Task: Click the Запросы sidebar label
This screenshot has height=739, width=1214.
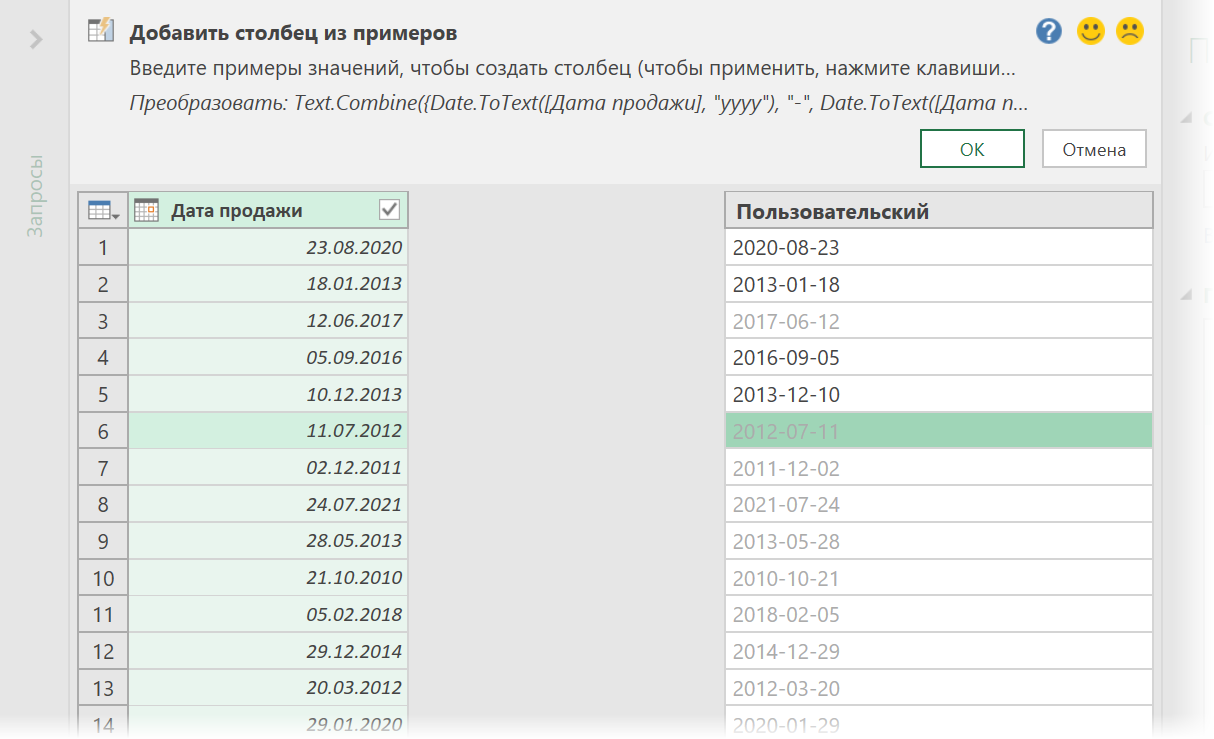Action: [36, 196]
